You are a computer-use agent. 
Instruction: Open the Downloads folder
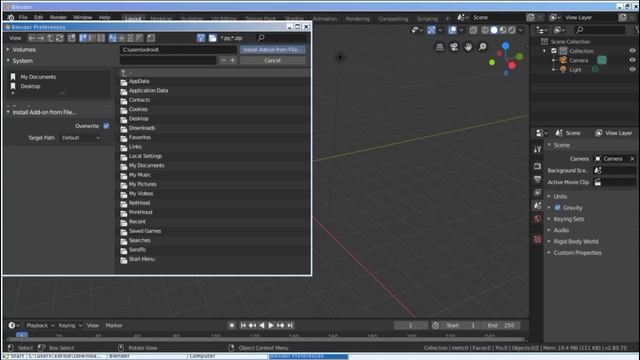(142, 128)
